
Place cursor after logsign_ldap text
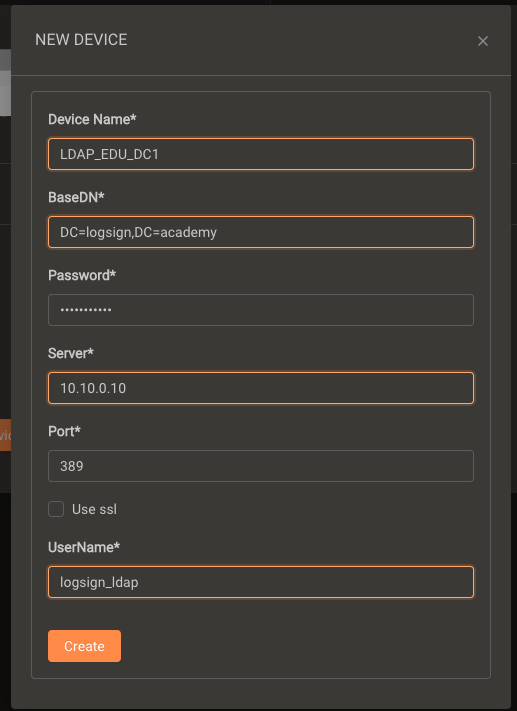[x=139, y=582]
